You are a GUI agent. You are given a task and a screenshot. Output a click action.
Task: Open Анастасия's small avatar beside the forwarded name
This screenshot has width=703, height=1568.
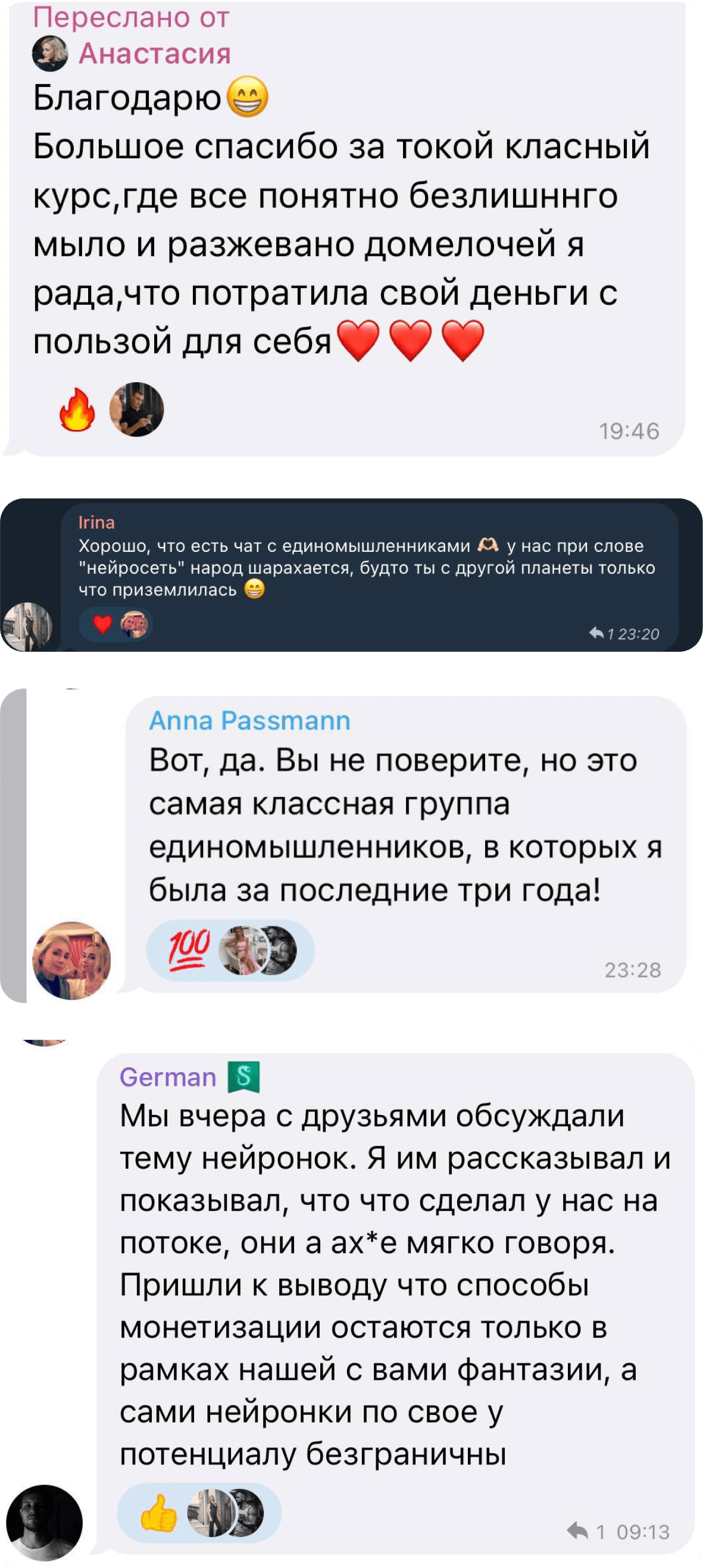click(x=49, y=54)
